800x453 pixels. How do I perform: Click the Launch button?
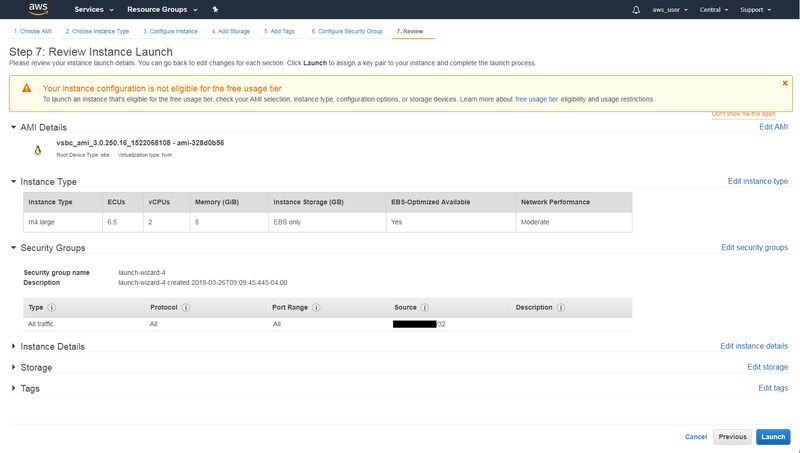tap(773, 437)
